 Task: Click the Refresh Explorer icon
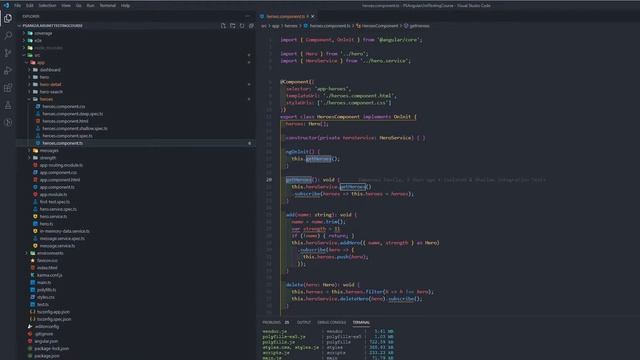(x=242, y=26)
